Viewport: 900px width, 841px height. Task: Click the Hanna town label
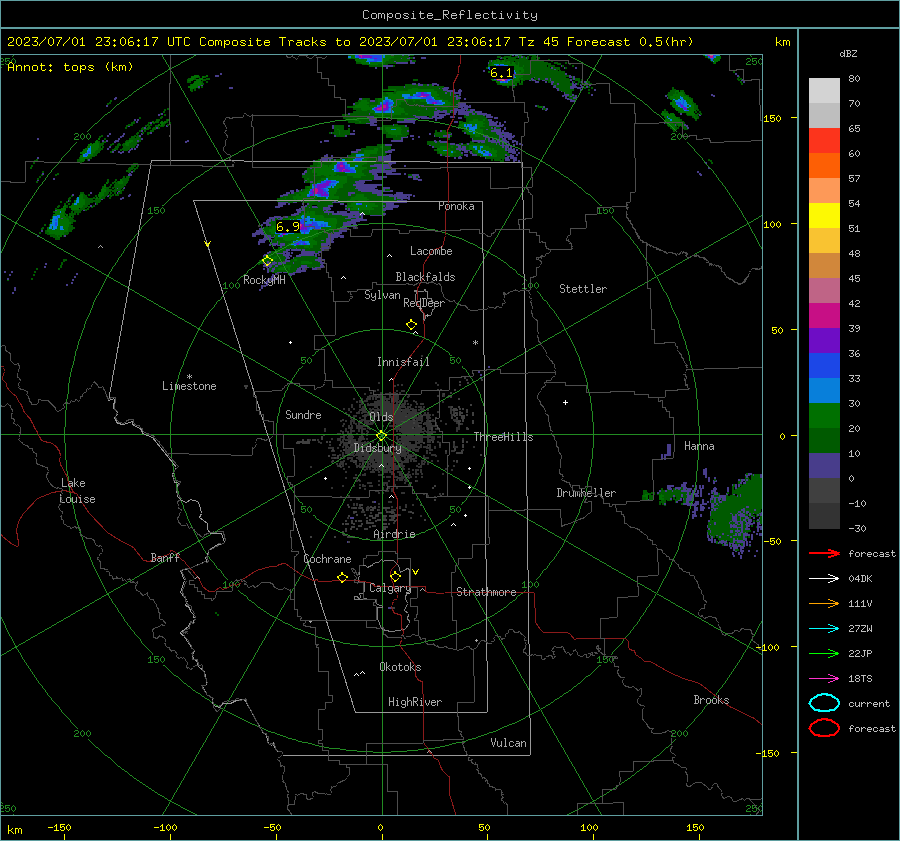(x=699, y=446)
